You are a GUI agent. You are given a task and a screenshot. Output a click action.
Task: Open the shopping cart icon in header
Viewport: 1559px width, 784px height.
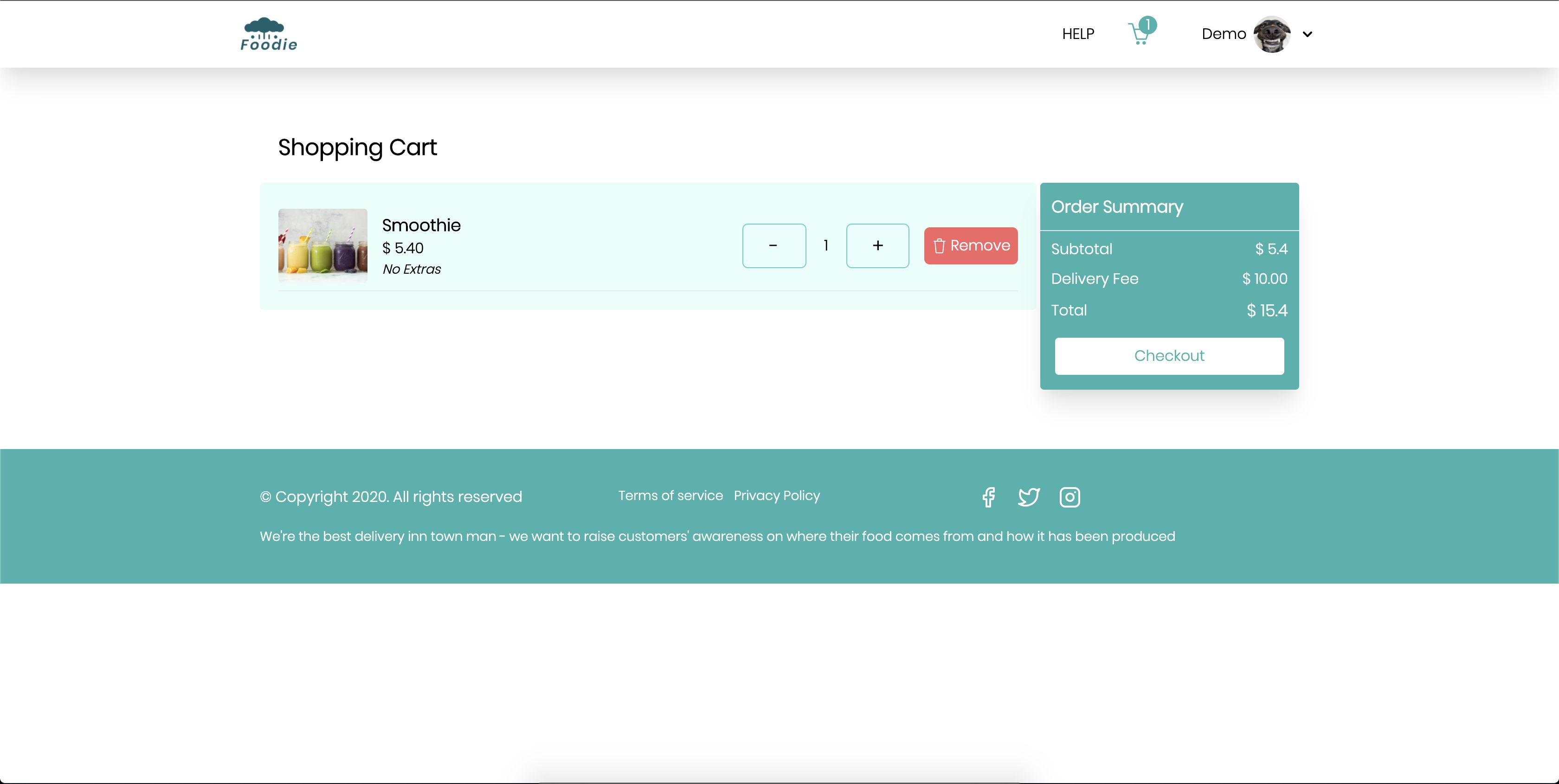tap(1140, 34)
